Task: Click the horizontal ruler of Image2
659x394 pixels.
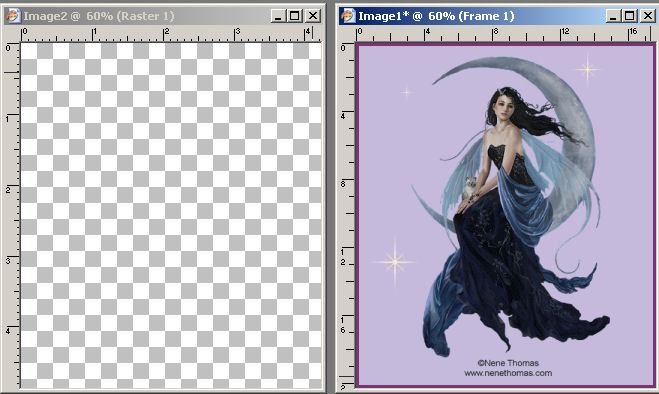Action: 171,34
